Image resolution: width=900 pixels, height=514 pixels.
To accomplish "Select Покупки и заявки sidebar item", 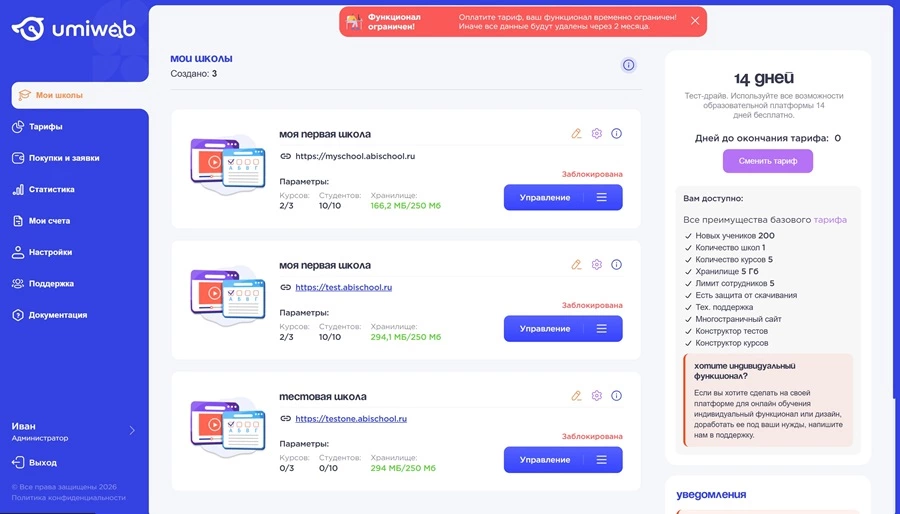I will [x=64, y=158].
